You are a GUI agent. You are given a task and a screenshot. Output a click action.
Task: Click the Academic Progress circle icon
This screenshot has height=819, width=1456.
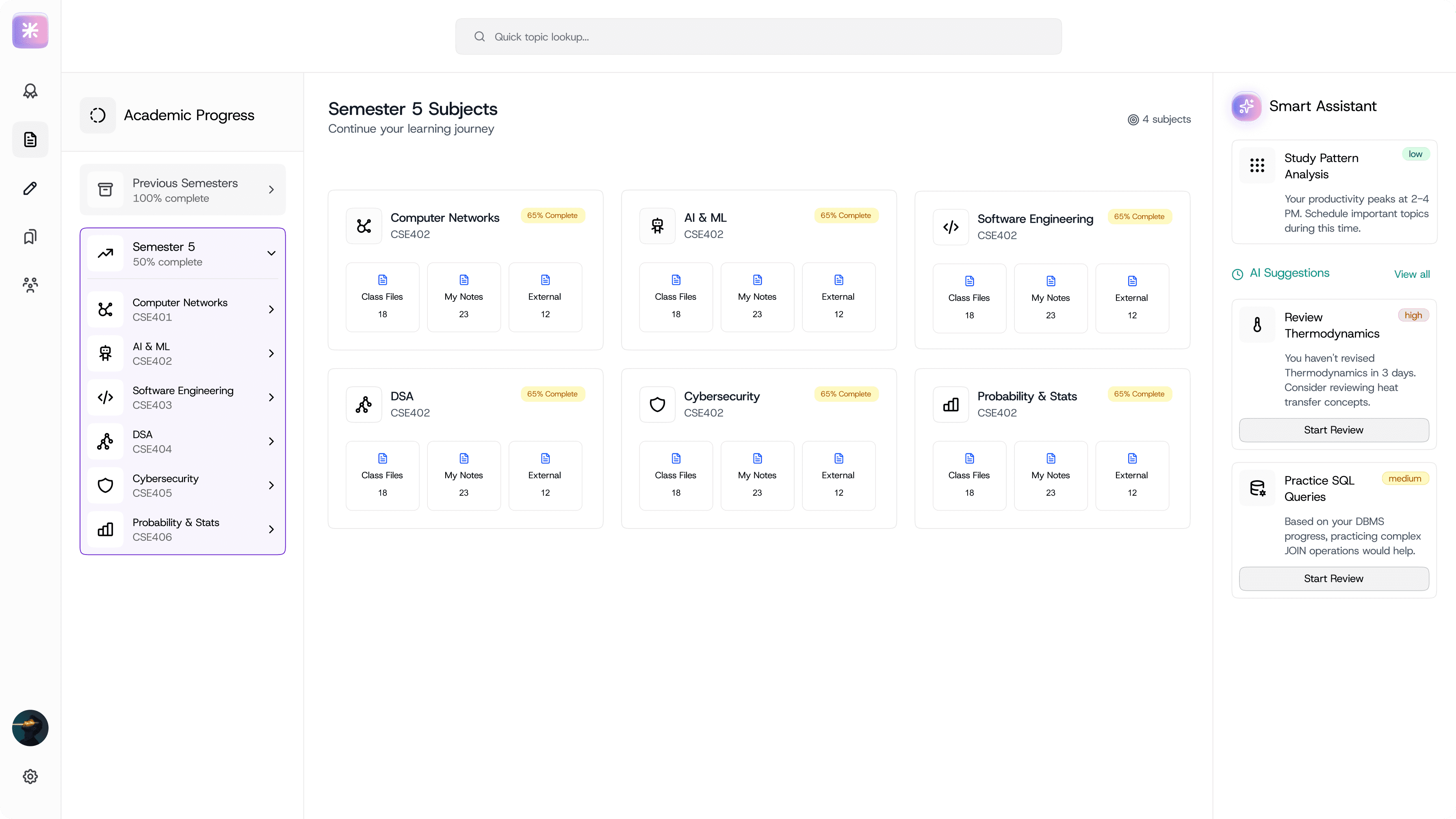click(98, 115)
